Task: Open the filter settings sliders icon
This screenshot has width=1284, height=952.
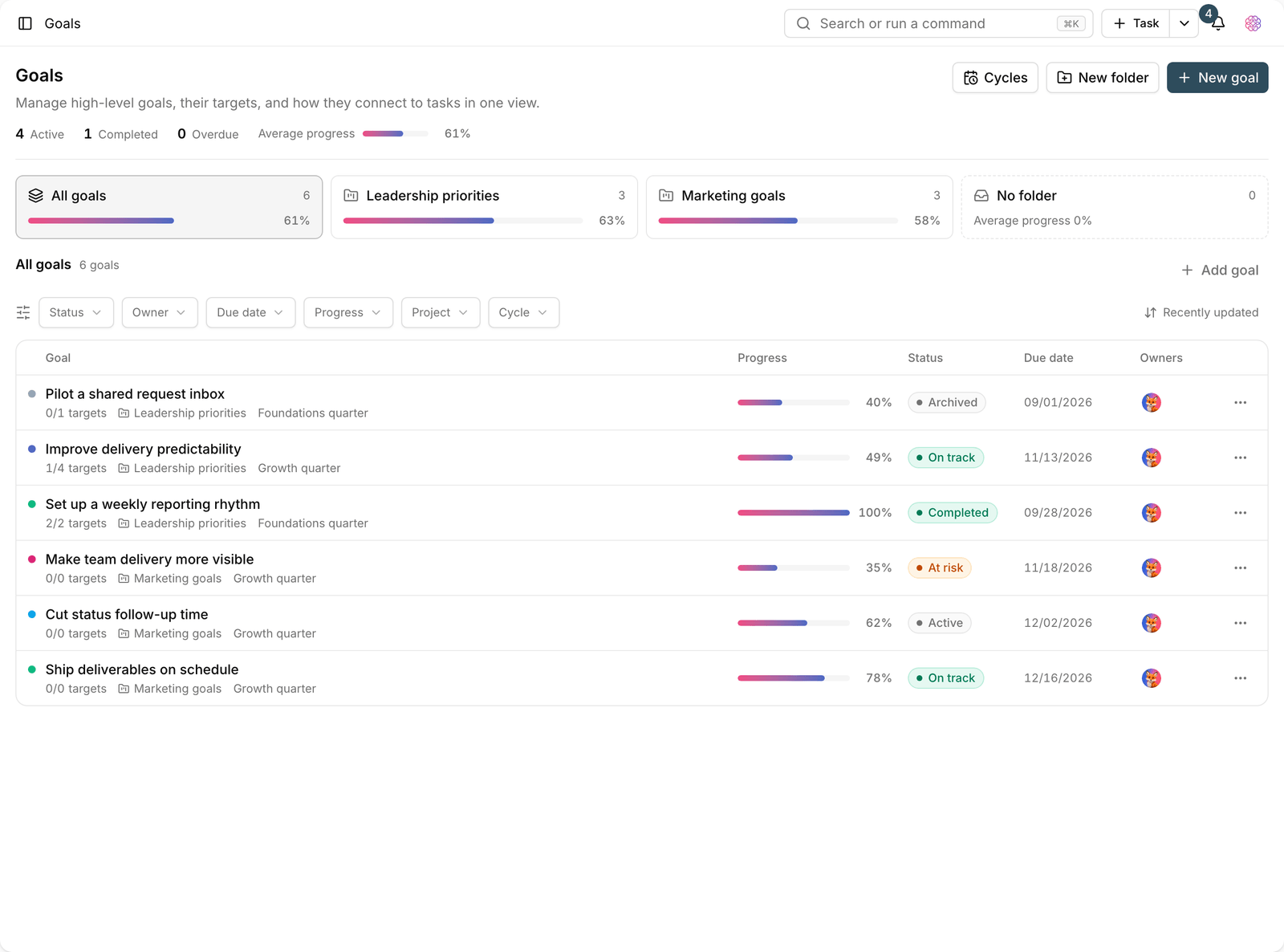Action: (23, 312)
